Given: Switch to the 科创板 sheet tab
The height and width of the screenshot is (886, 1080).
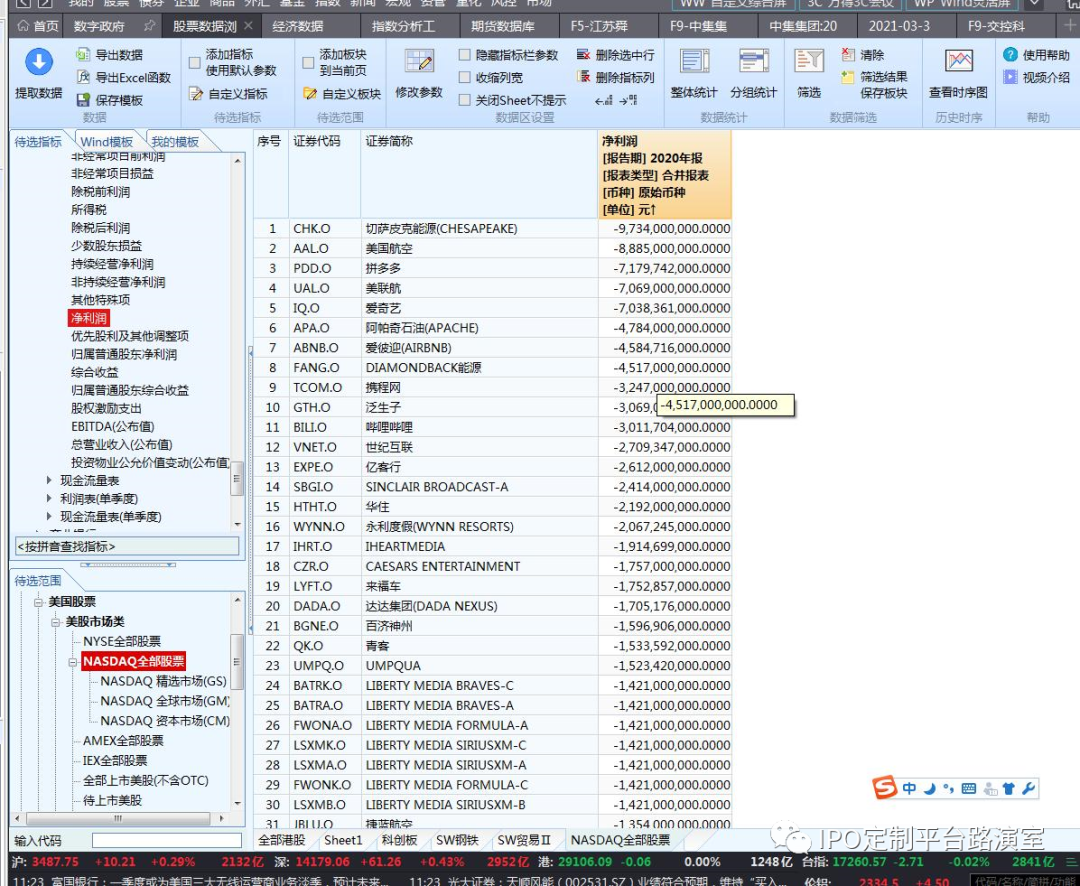Looking at the screenshot, I should pos(399,840).
